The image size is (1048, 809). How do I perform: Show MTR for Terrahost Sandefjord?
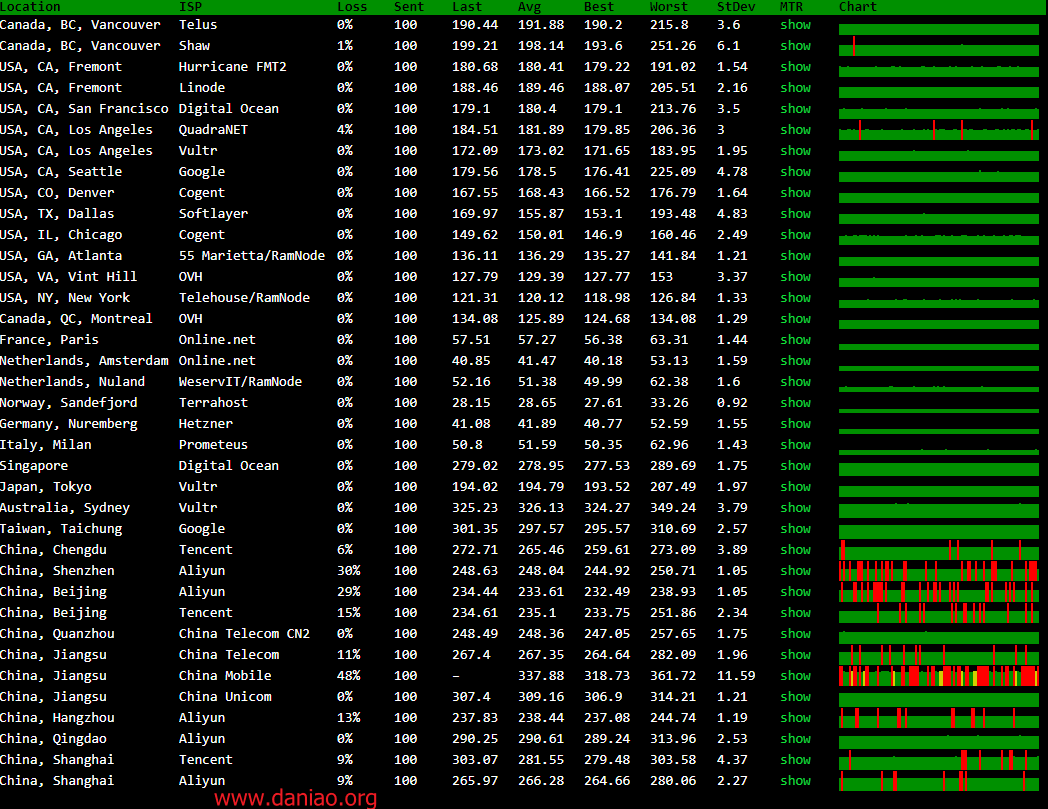tap(795, 402)
